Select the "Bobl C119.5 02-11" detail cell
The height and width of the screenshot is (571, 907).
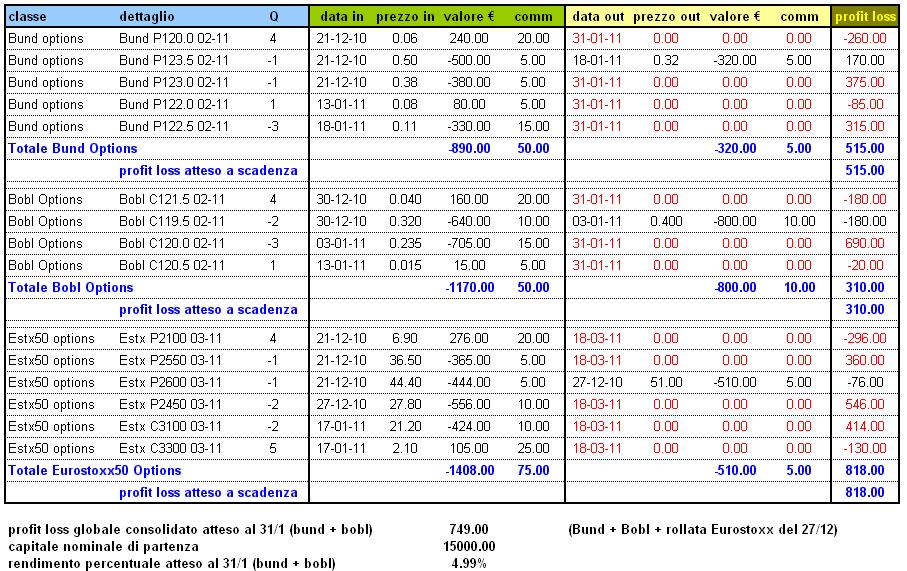point(172,221)
